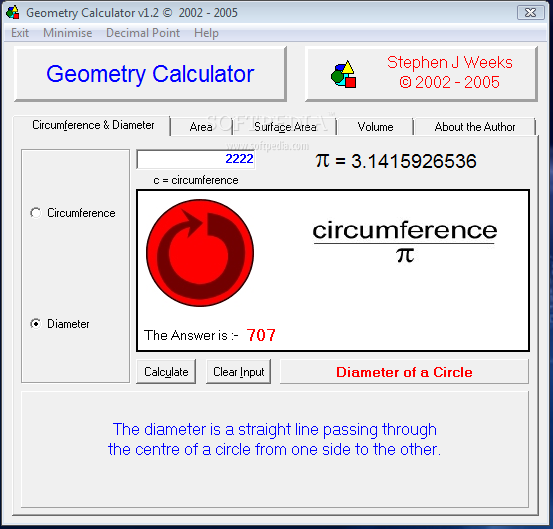The height and width of the screenshot is (529, 553).
Task: Switch to the Volume tab
Action: point(375,127)
